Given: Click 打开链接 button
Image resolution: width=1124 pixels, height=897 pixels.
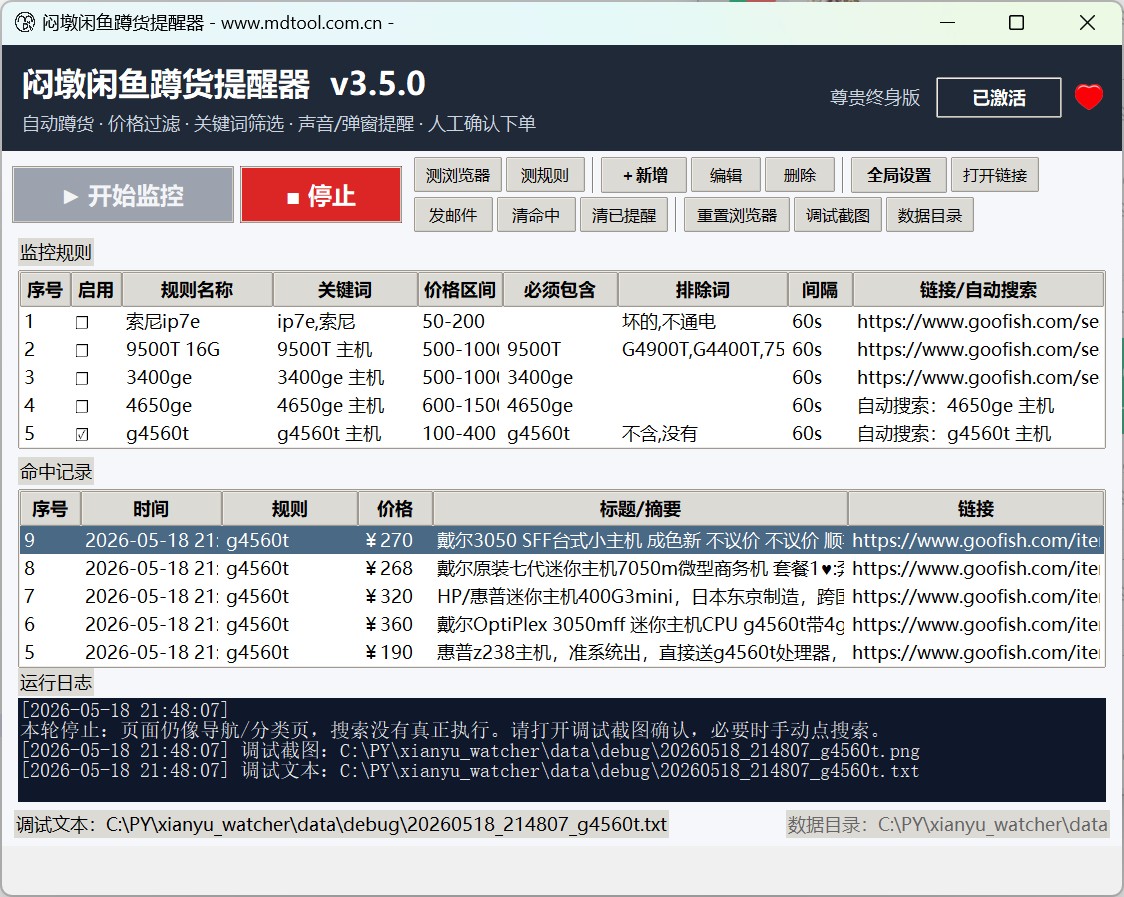Looking at the screenshot, I should click(x=995, y=175).
